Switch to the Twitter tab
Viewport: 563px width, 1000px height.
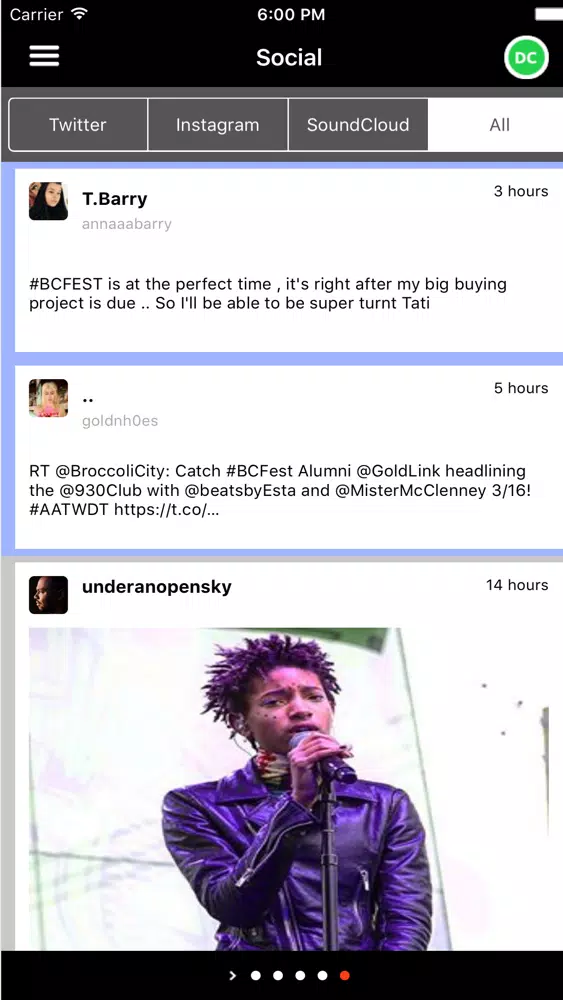pos(78,124)
